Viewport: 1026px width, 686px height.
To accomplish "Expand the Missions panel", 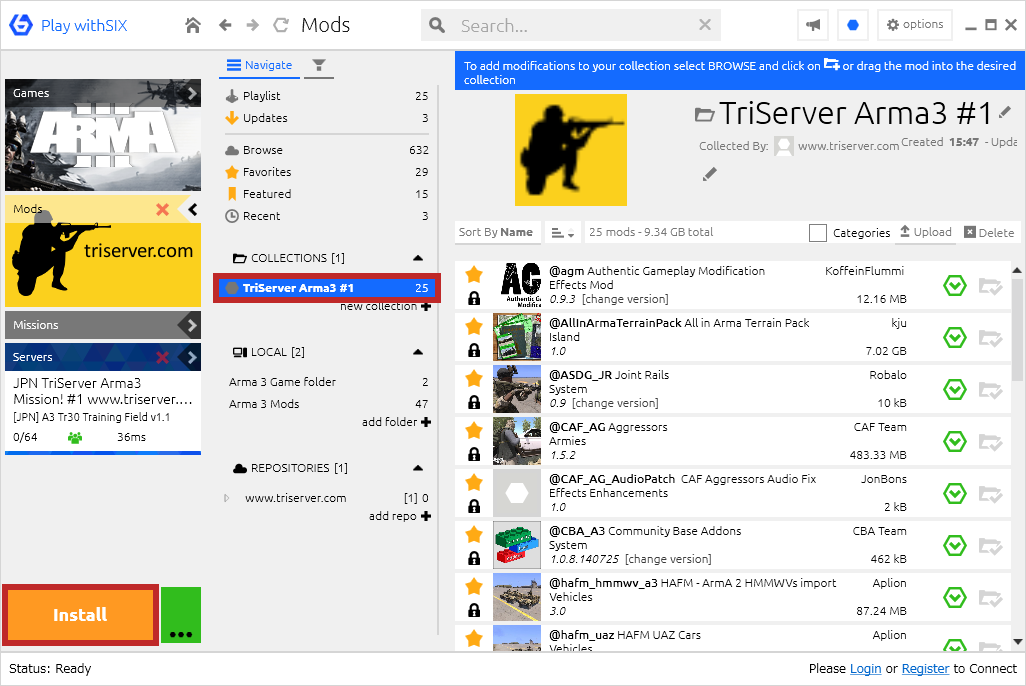I will point(192,325).
